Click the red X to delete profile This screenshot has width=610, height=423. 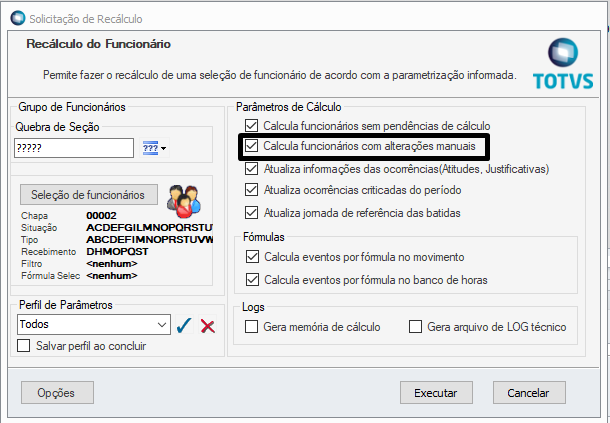click(x=208, y=326)
